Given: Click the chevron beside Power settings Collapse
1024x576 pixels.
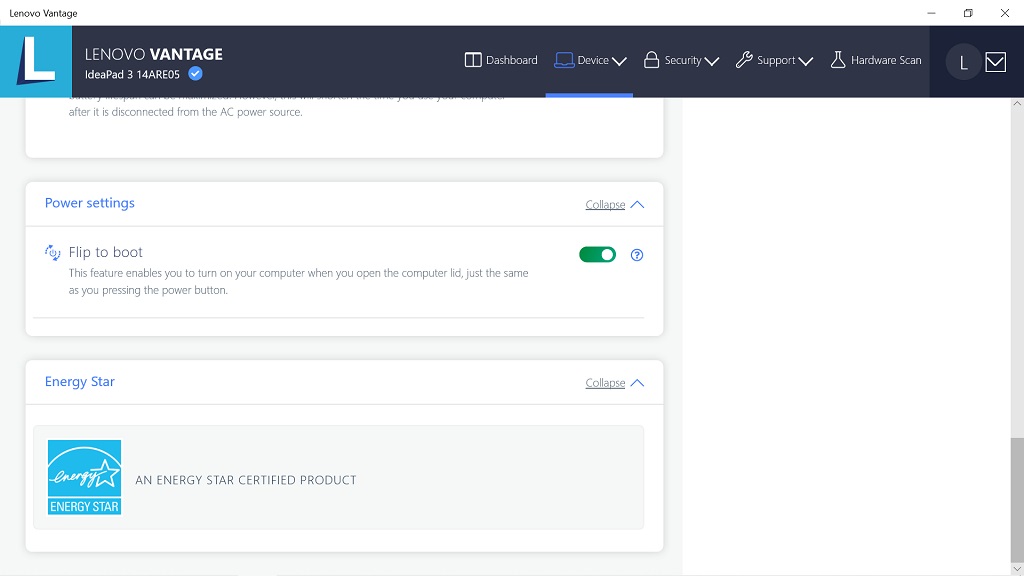Looking at the screenshot, I should click(637, 204).
